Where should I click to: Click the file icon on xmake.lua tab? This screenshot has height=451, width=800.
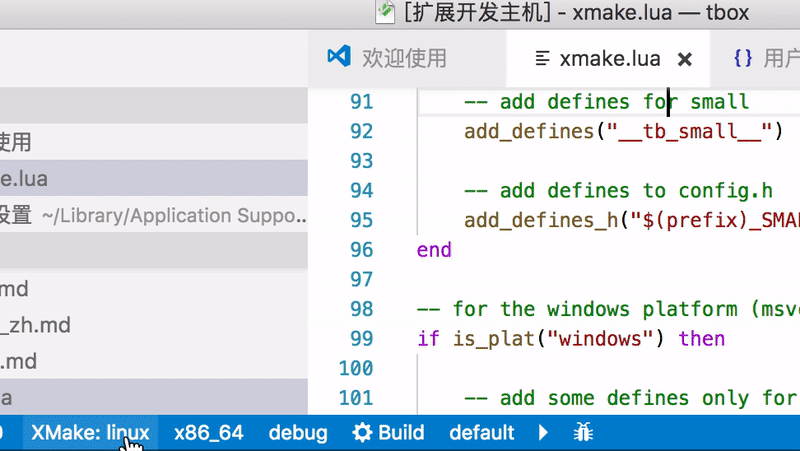point(542,58)
